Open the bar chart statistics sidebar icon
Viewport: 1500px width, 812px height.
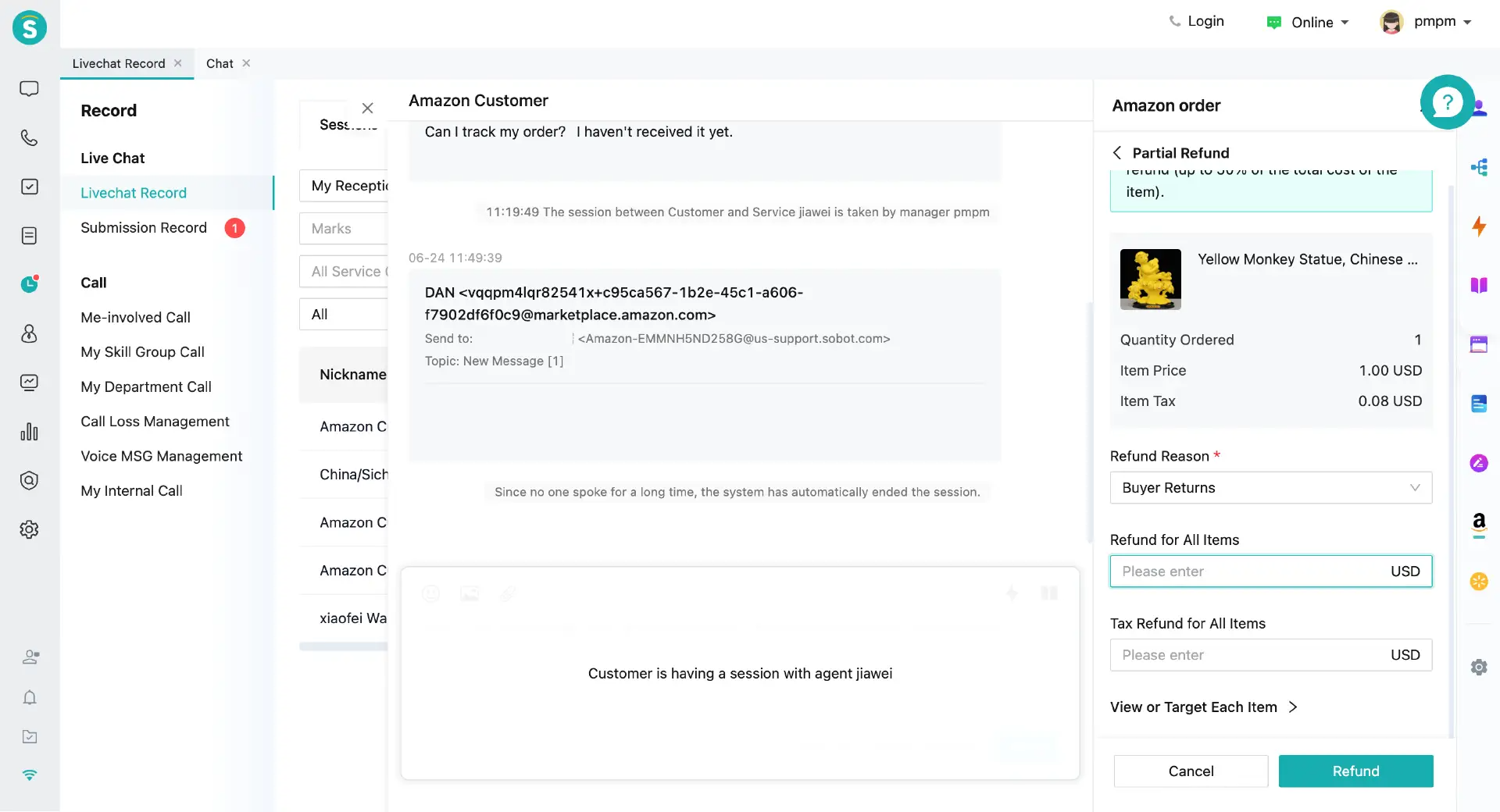coord(29,432)
